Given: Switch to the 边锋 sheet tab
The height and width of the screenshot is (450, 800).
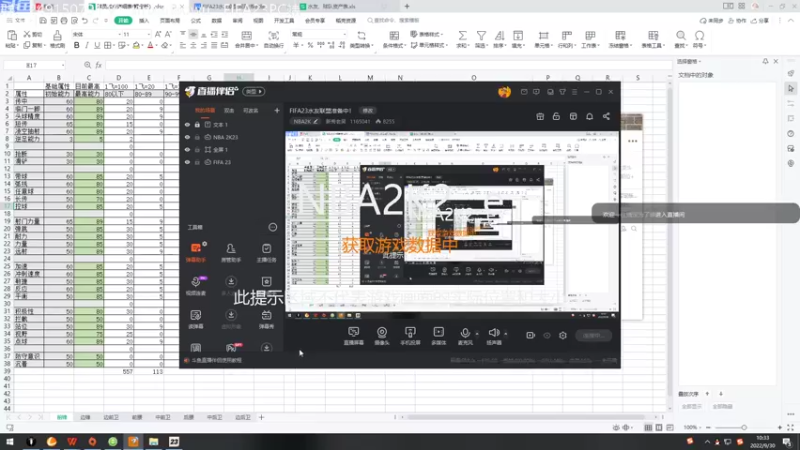Looking at the screenshot, I should click(x=85, y=417).
